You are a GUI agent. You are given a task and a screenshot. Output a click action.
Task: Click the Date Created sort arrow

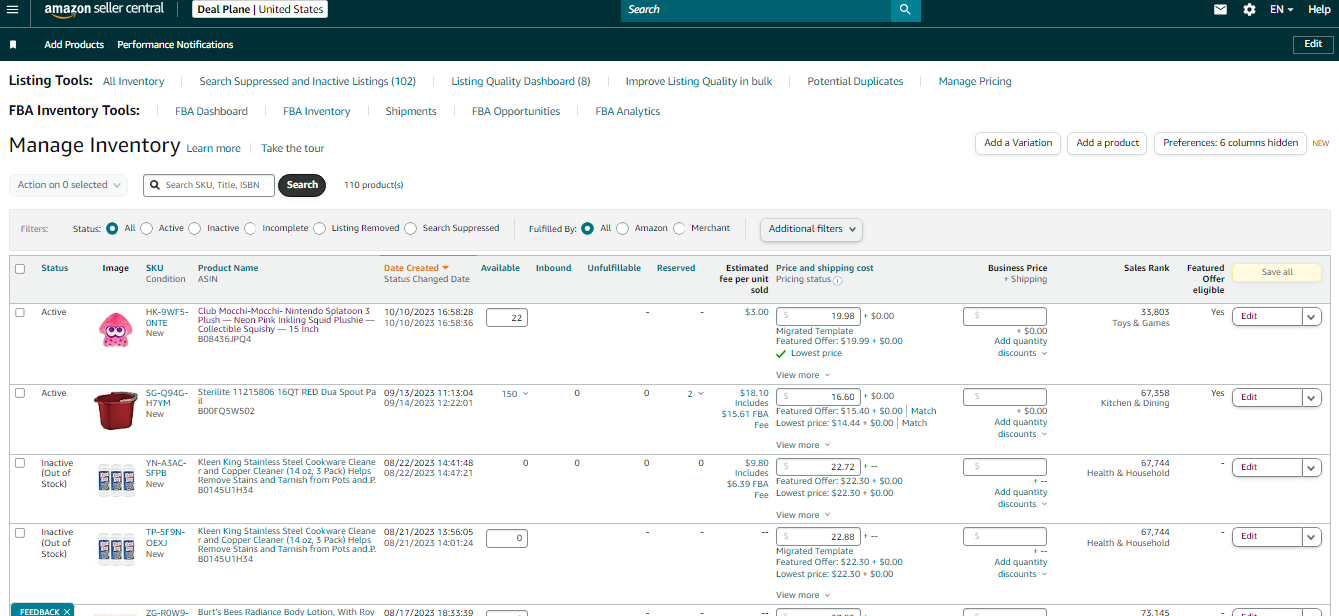pyautogui.click(x=445, y=268)
